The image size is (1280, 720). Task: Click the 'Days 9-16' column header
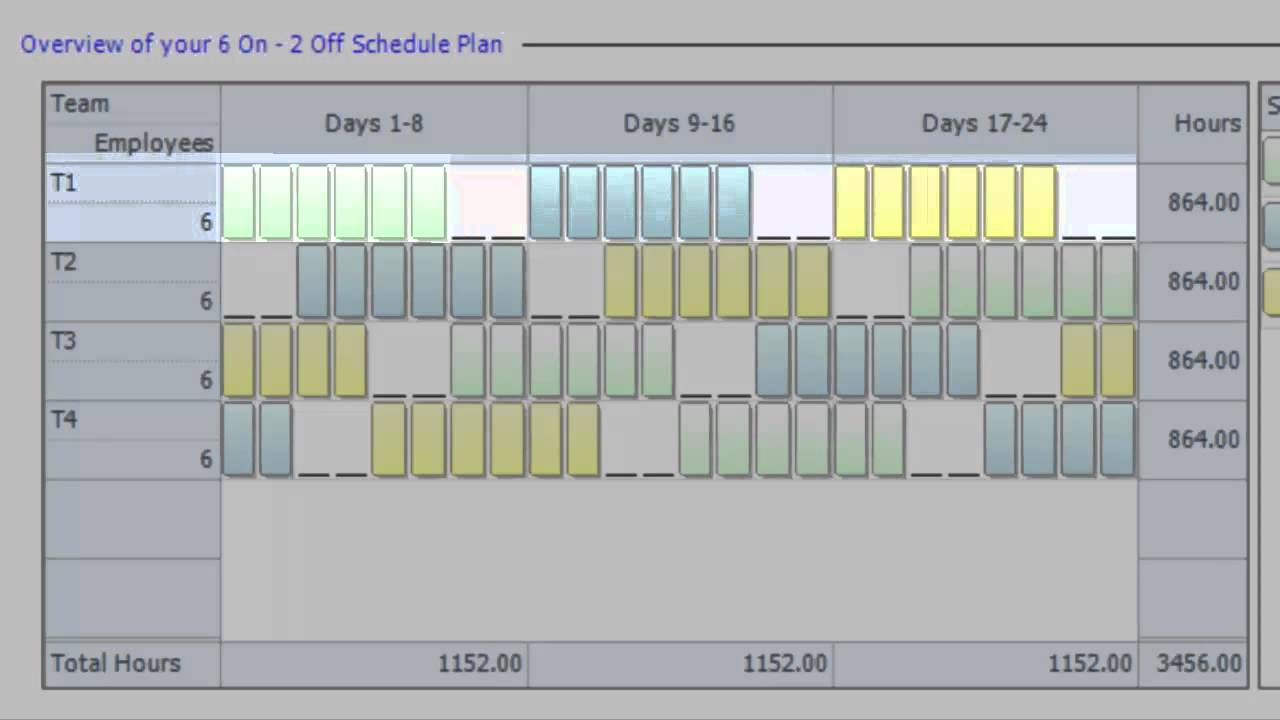pyautogui.click(x=679, y=124)
